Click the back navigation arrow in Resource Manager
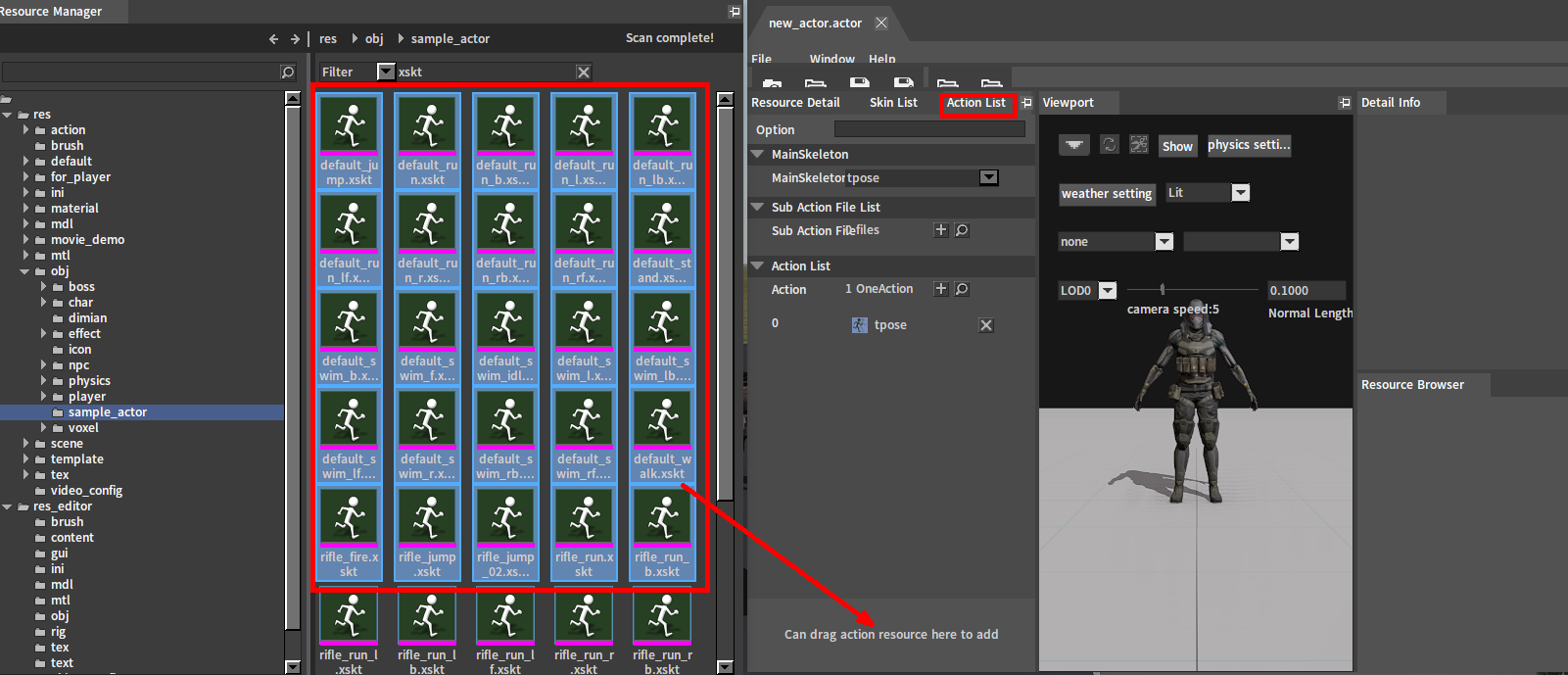The height and width of the screenshot is (675, 1568). coord(273,39)
